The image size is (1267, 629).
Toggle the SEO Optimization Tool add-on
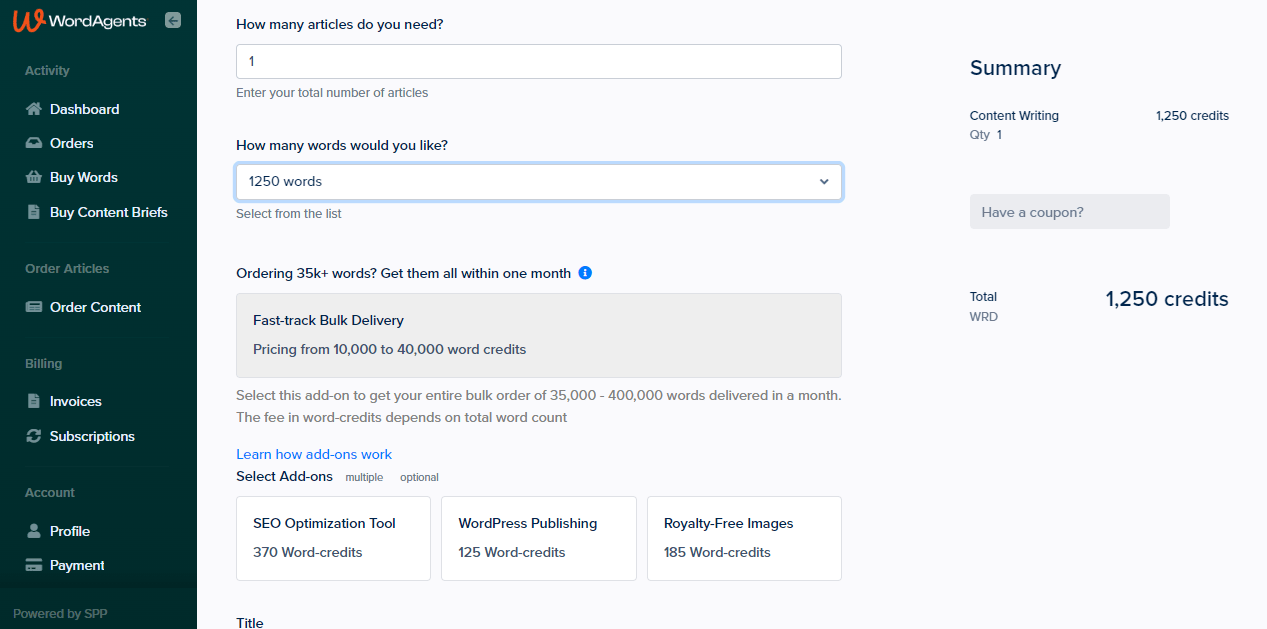(333, 538)
